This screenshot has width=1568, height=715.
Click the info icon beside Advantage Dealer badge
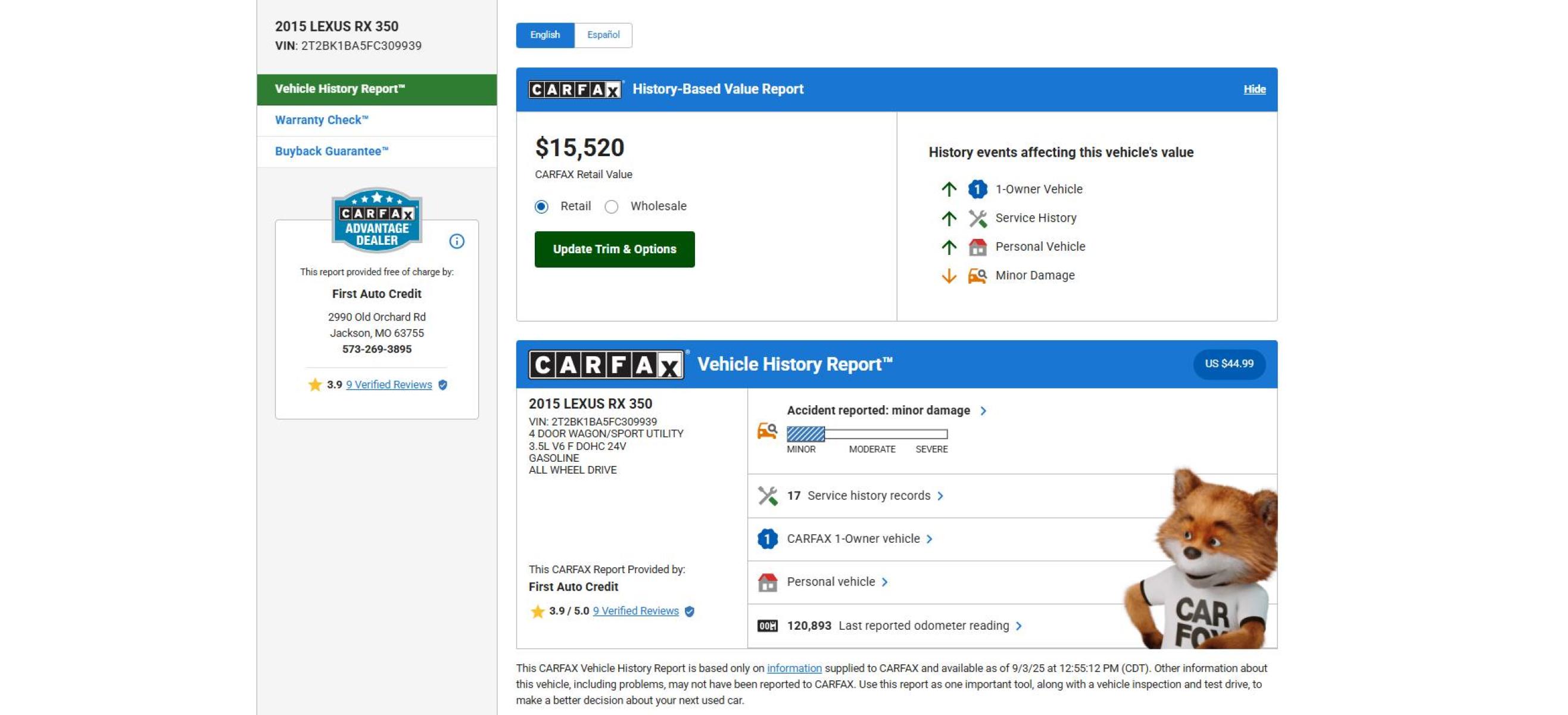coord(457,241)
